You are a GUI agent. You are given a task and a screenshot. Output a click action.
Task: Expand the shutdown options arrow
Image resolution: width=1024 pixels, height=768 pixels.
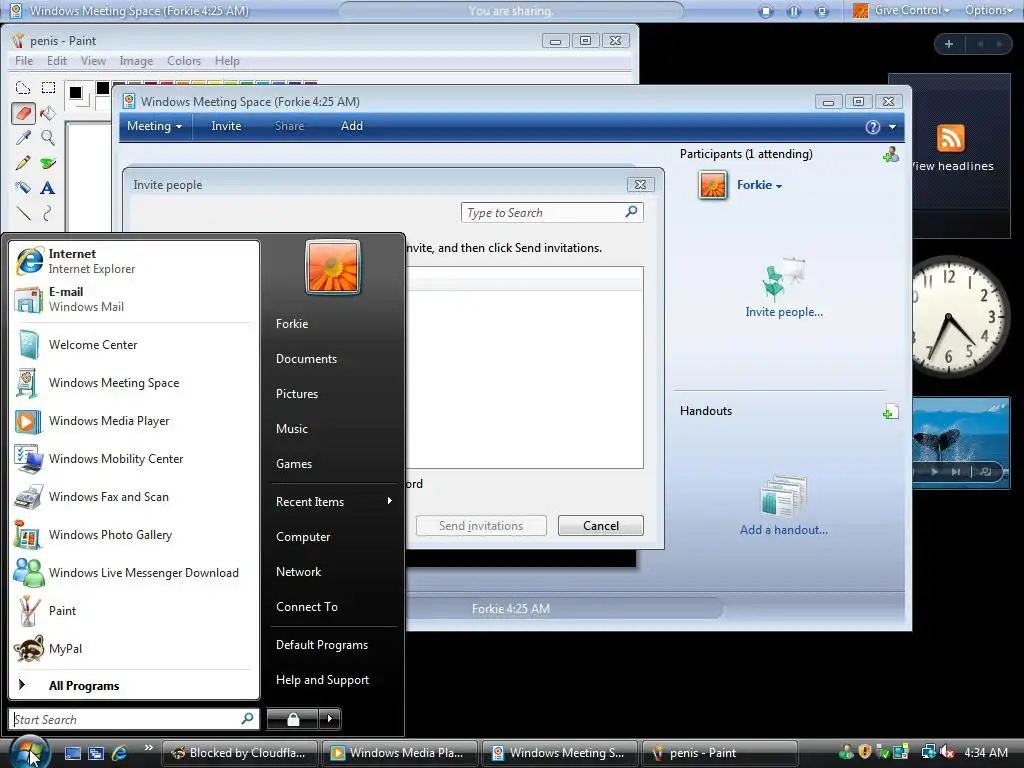pos(329,719)
